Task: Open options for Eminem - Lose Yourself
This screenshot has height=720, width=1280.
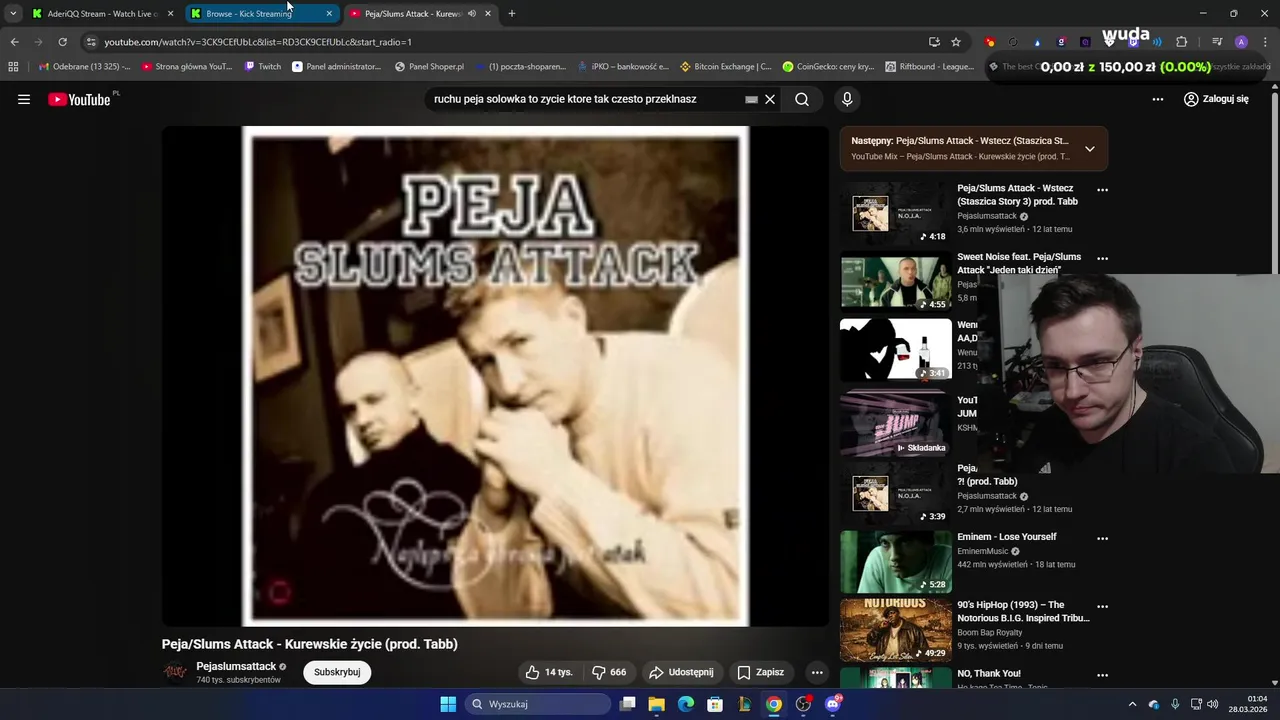Action: tap(1102, 538)
